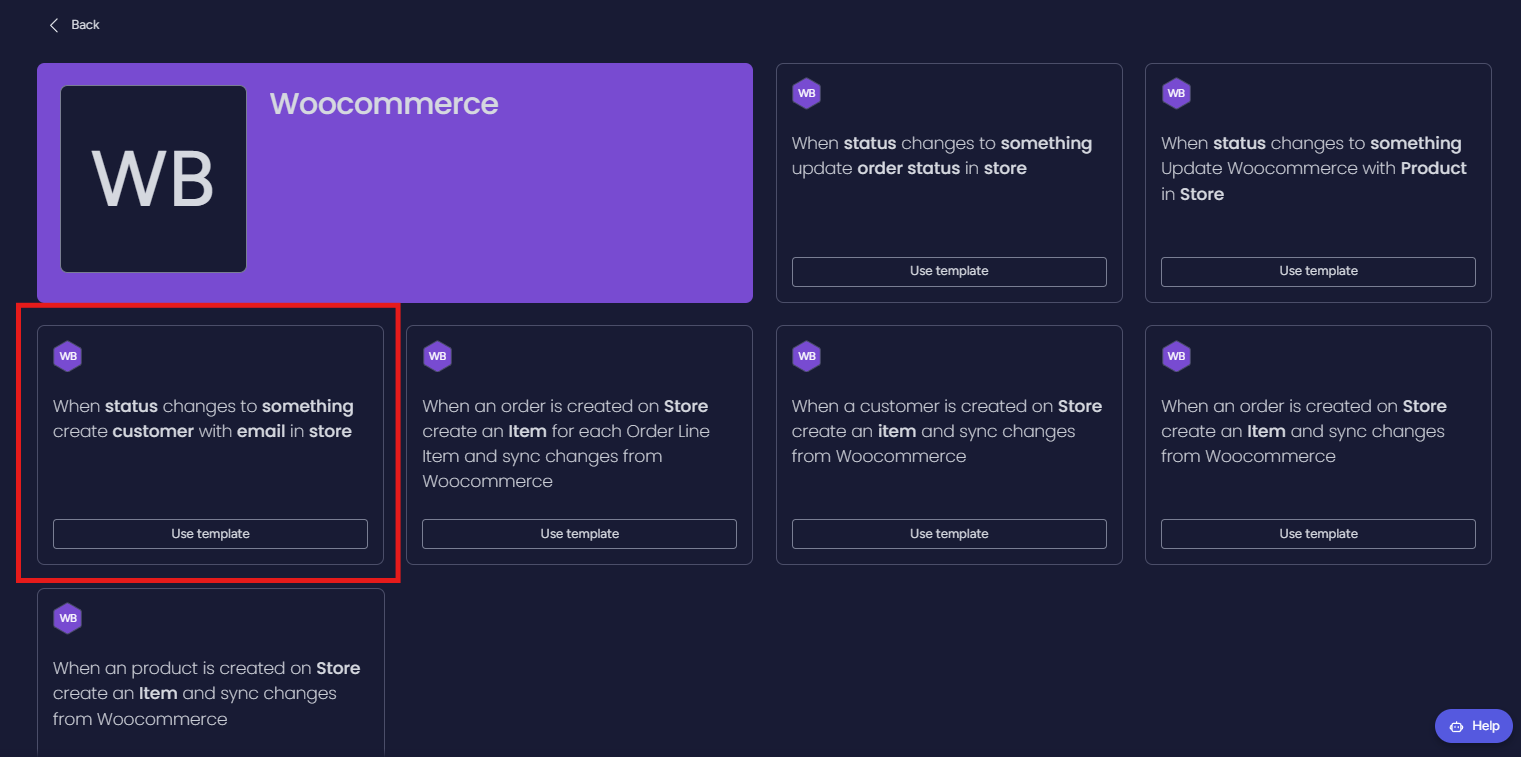Click text 'When a customer is created on Store'
Viewport: 1521px width, 757px height.
coord(947,406)
